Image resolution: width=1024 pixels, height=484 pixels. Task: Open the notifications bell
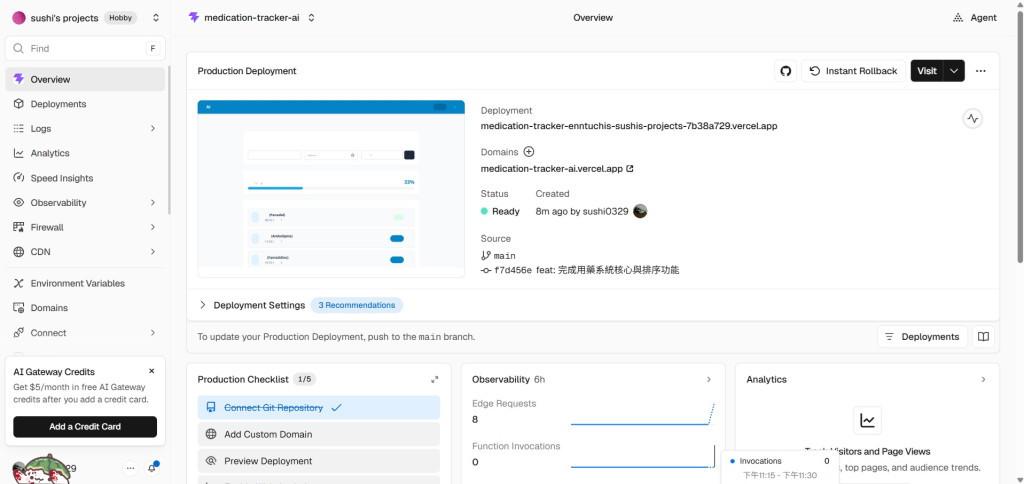tap(152, 468)
